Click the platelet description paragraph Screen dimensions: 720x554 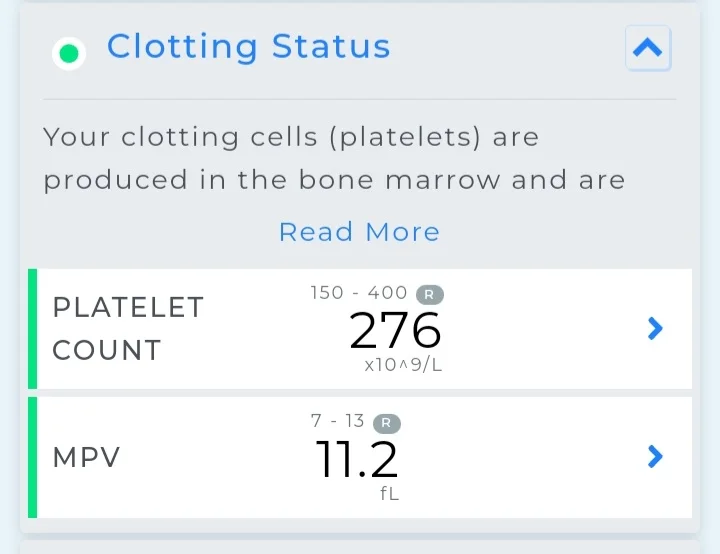(334, 158)
